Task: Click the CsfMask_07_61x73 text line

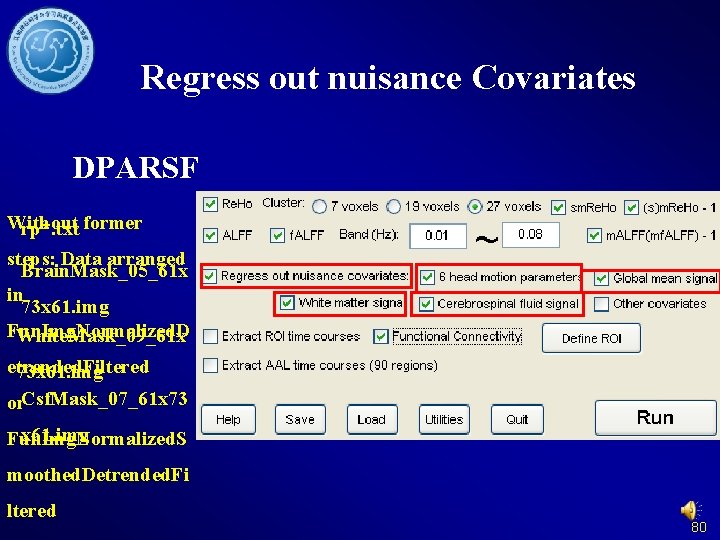Action: tap(104, 399)
